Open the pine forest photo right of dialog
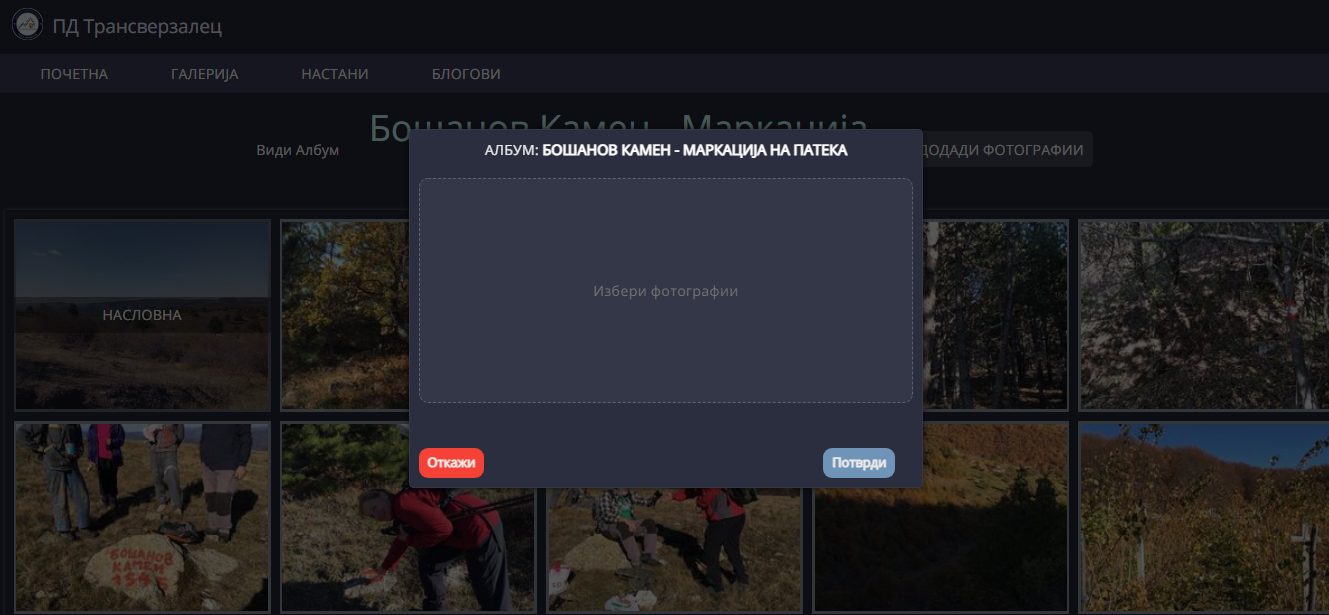Viewport: 1329px width, 615px height. pos(995,315)
